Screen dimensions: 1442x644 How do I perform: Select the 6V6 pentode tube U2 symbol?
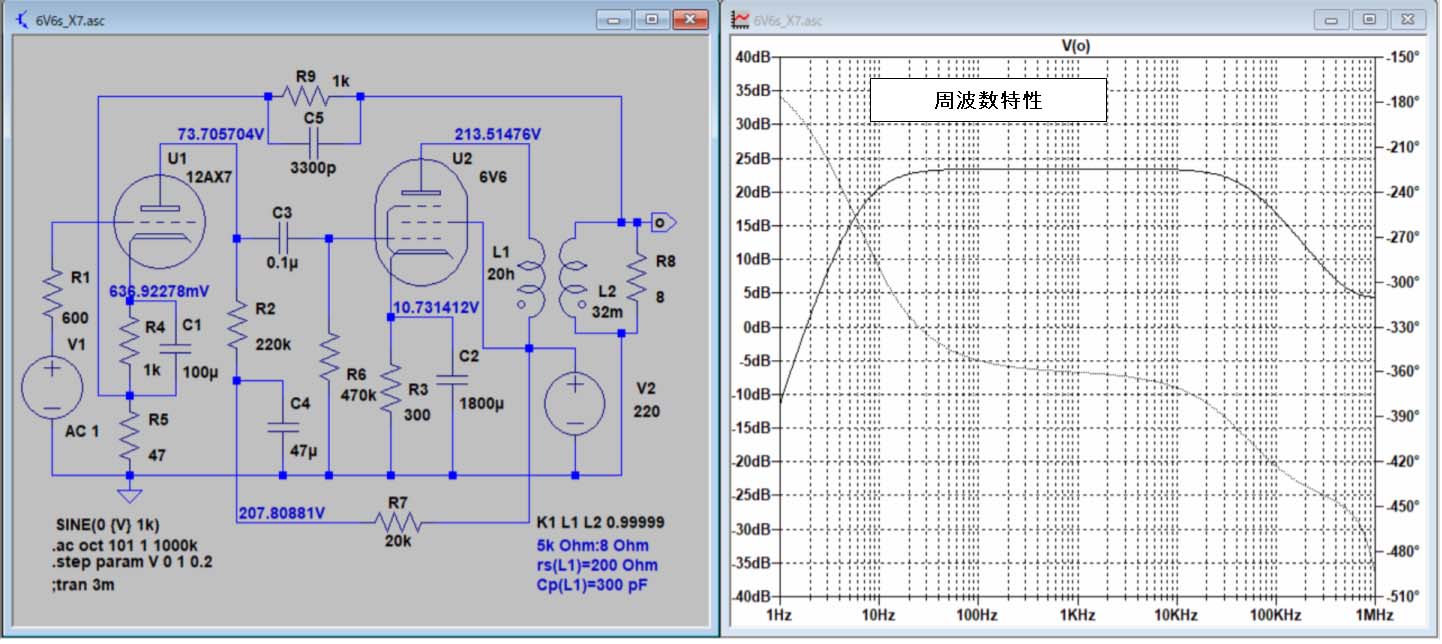(x=421, y=222)
